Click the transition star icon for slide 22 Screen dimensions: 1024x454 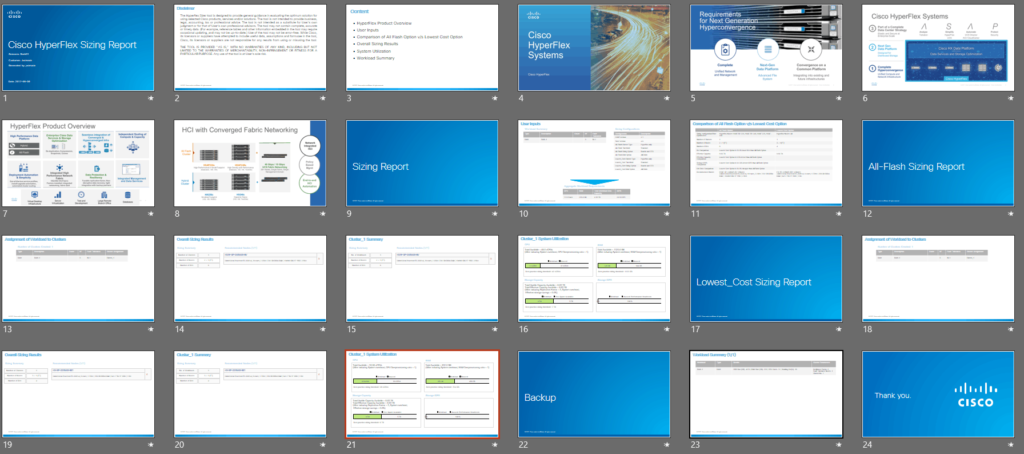(x=667, y=445)
